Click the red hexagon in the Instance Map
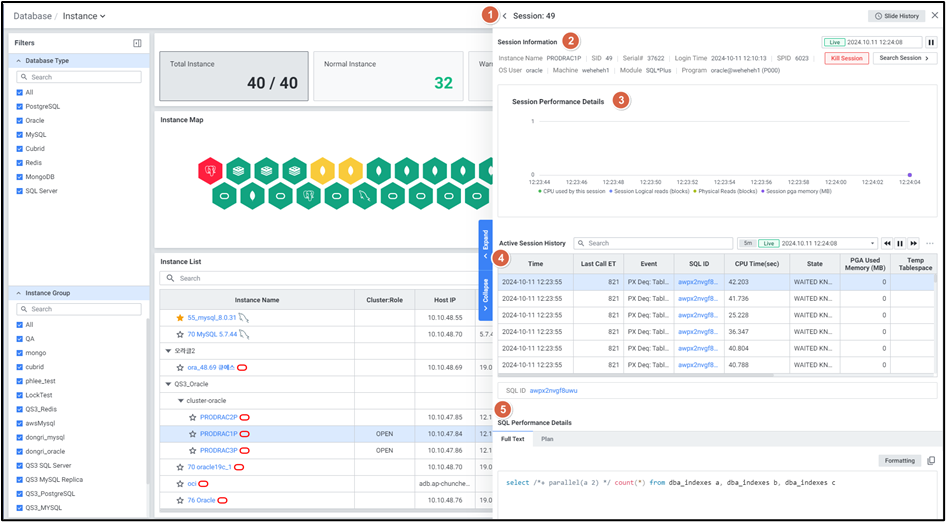 tap(210, 171)
